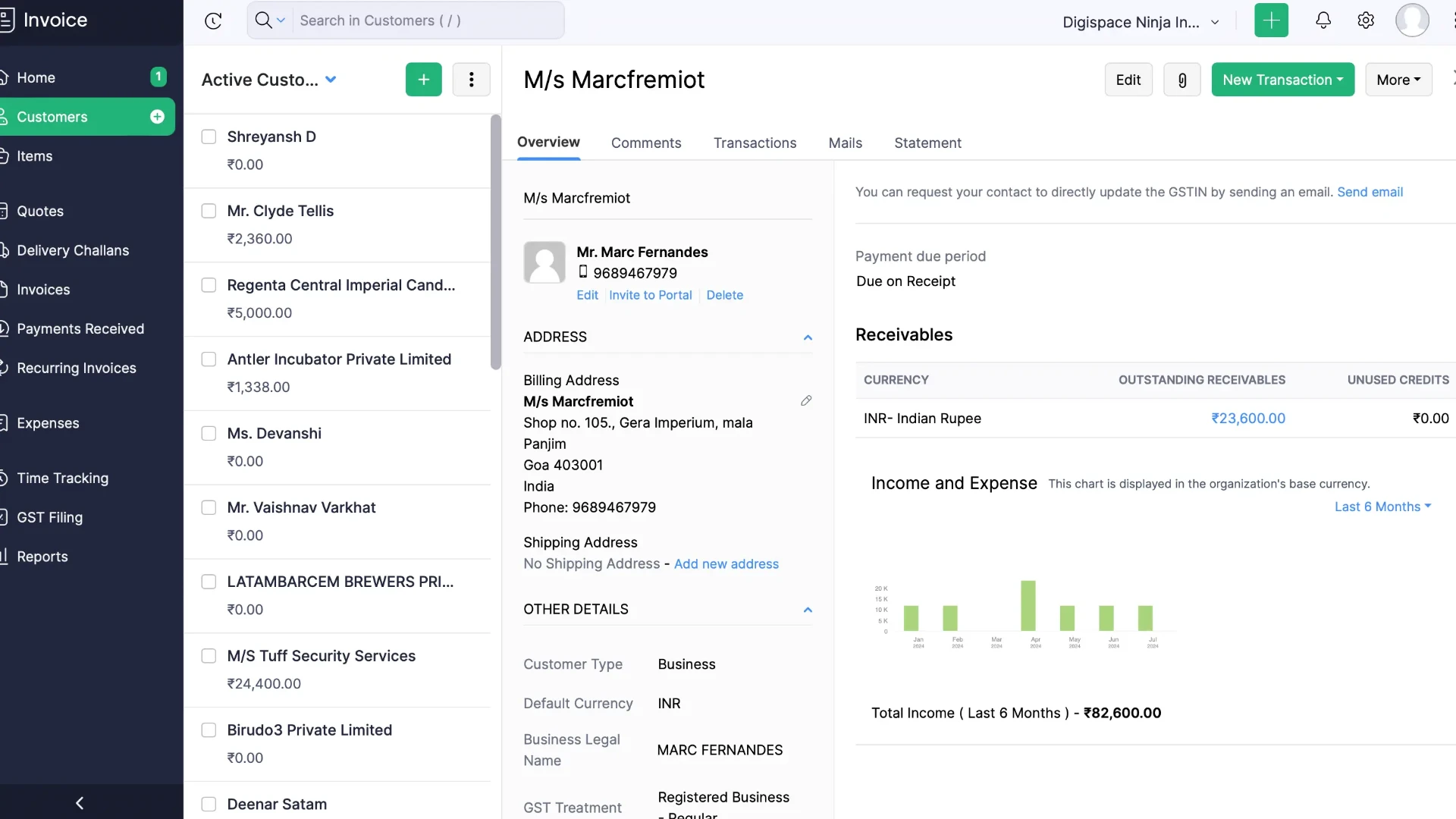Click the attachment paperclip icon
The height and width of the screenshot is (819, 1456).
1181,80
